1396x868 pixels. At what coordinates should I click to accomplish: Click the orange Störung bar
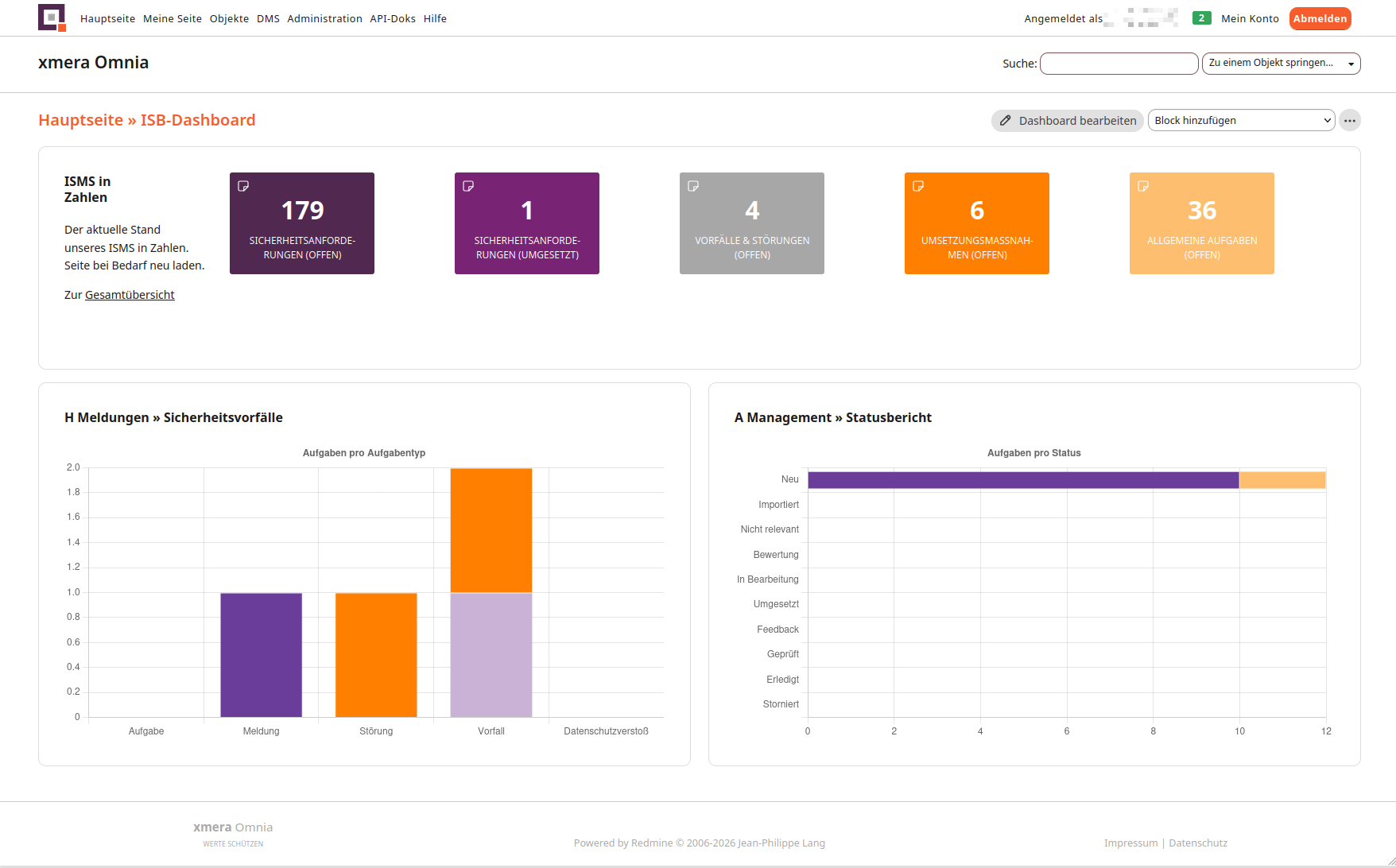pos(376,655)
